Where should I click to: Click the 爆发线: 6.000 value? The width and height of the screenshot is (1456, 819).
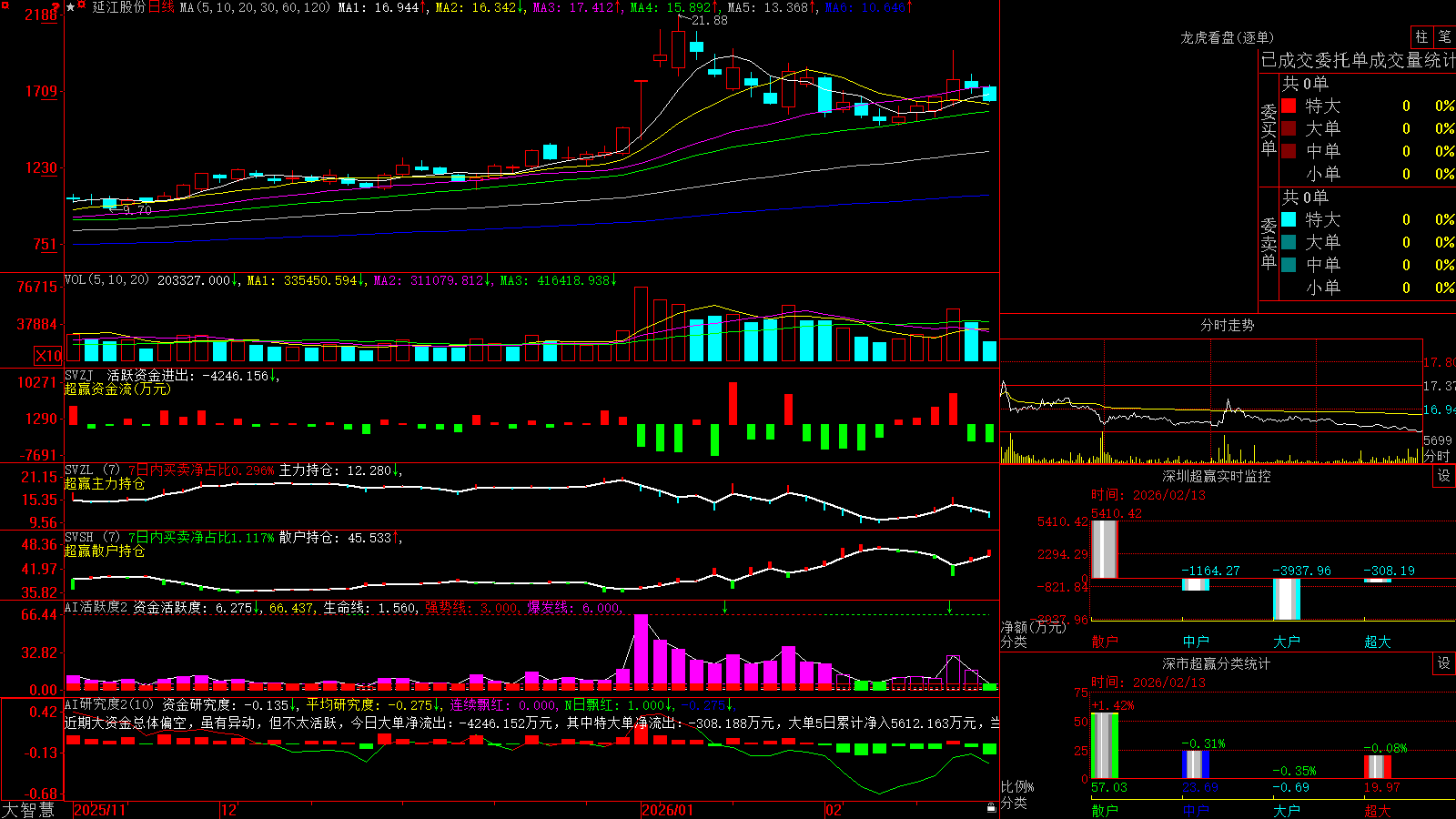coord(573,608)
